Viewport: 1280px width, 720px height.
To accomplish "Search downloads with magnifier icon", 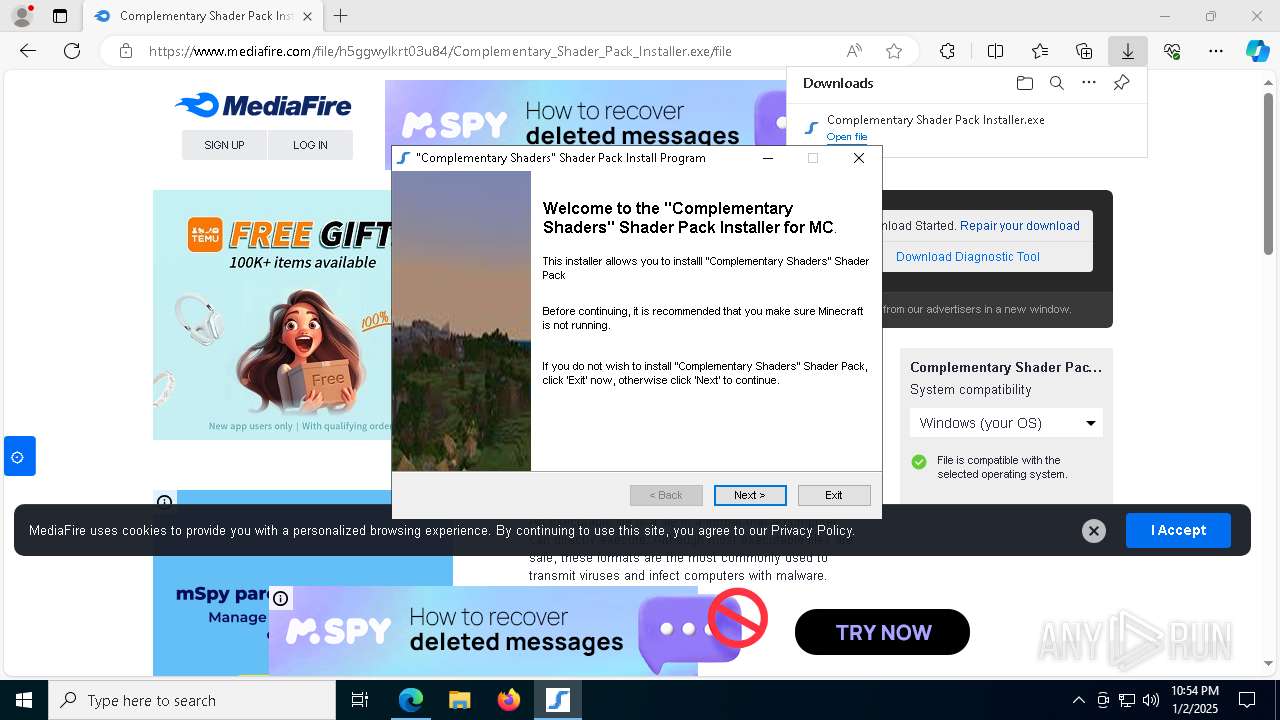I will [1057, 83].
